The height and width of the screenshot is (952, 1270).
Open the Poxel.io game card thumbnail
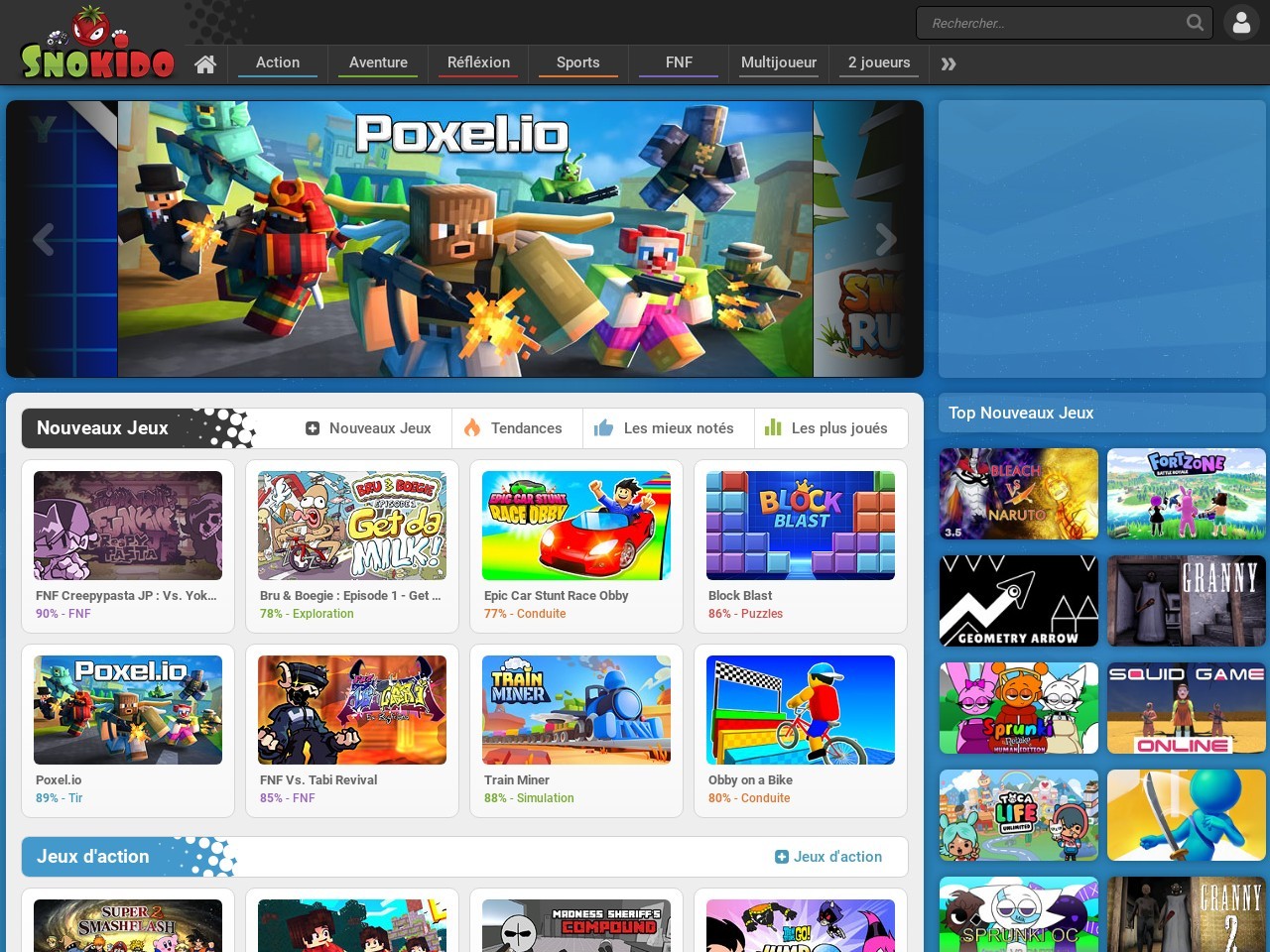point(128,710)
